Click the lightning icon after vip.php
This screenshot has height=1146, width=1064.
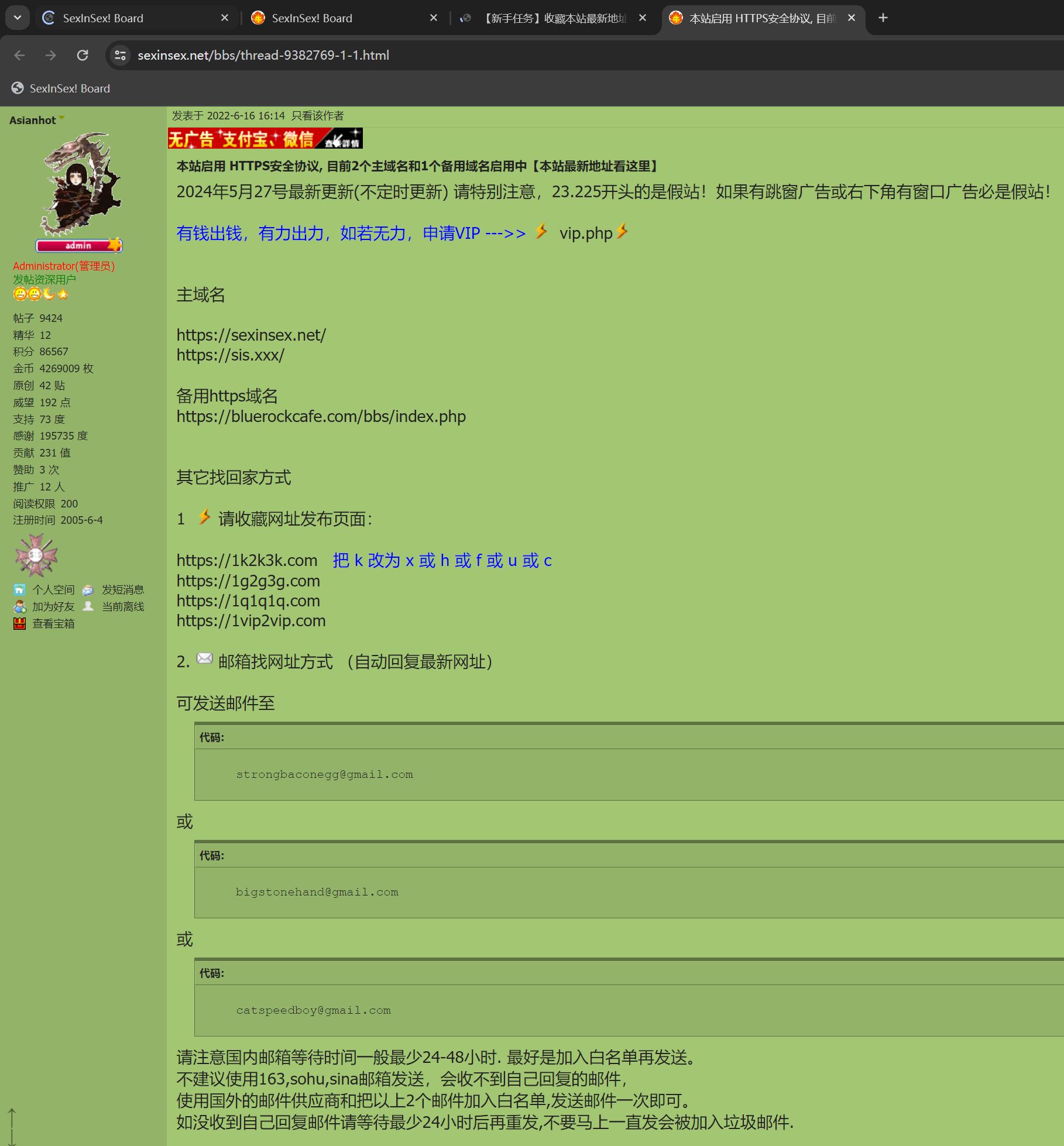click(x=622, y=231)
